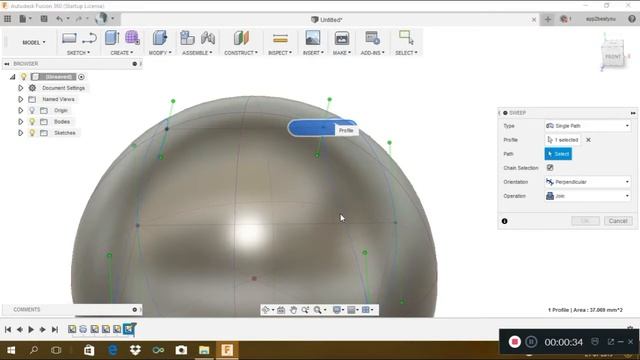This screenshot has width=640, height=360.
Task: Click the Create Sketch icon
Action: [69, 38]
